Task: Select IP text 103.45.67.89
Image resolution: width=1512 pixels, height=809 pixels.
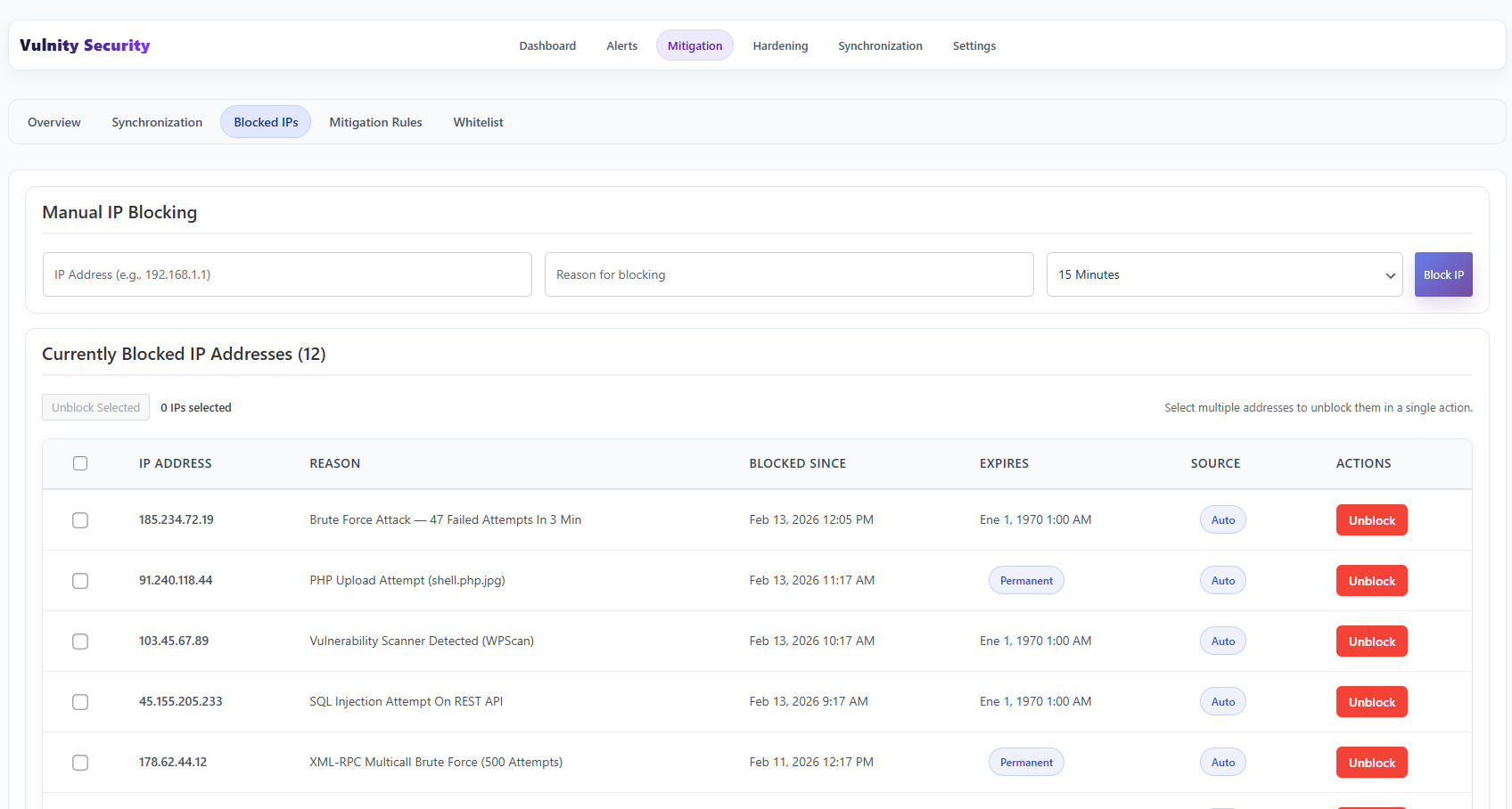Action: point(174,641)
